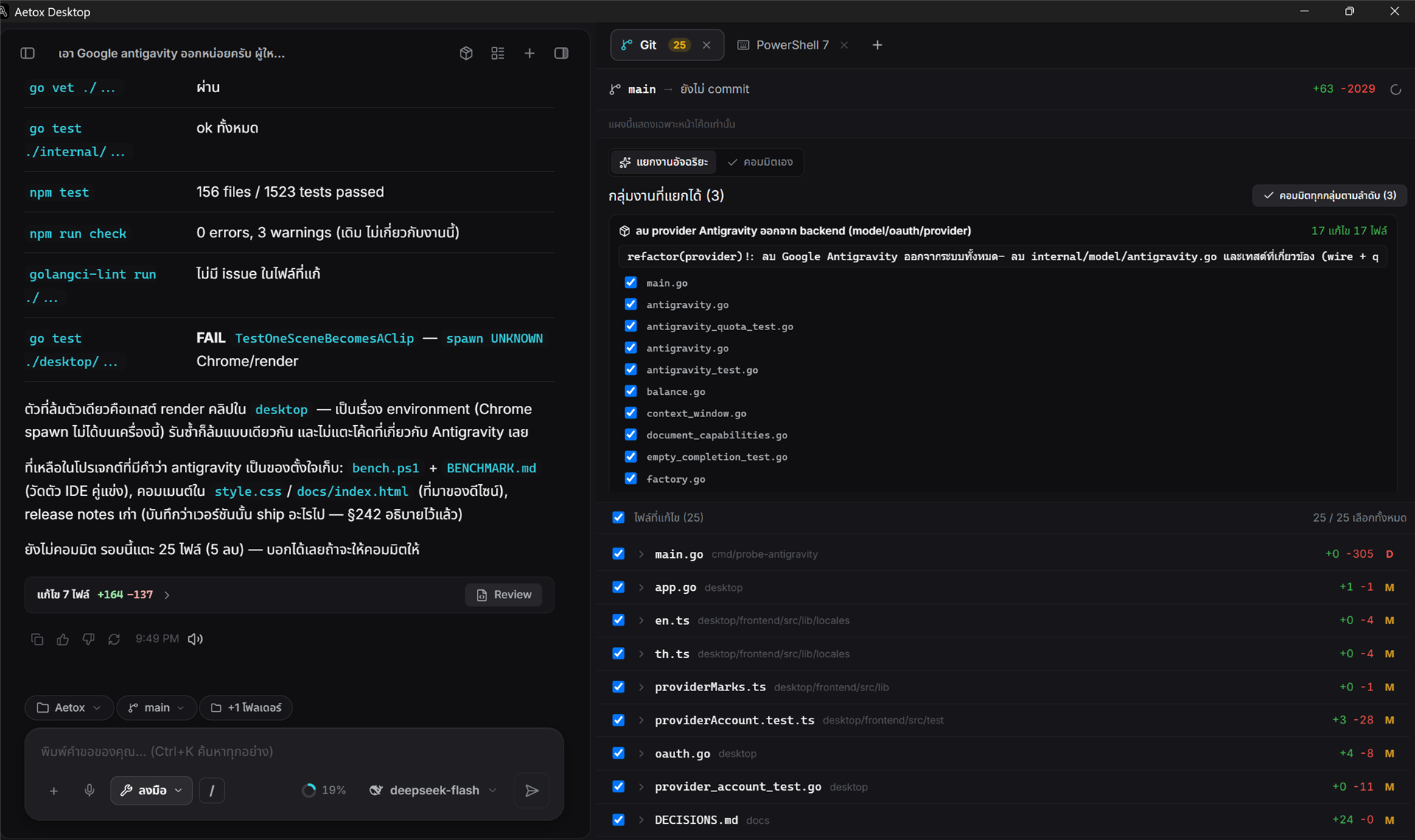Start a new chat with plus icon
The height and width of the screenshot is (840, 1415).
529,53
